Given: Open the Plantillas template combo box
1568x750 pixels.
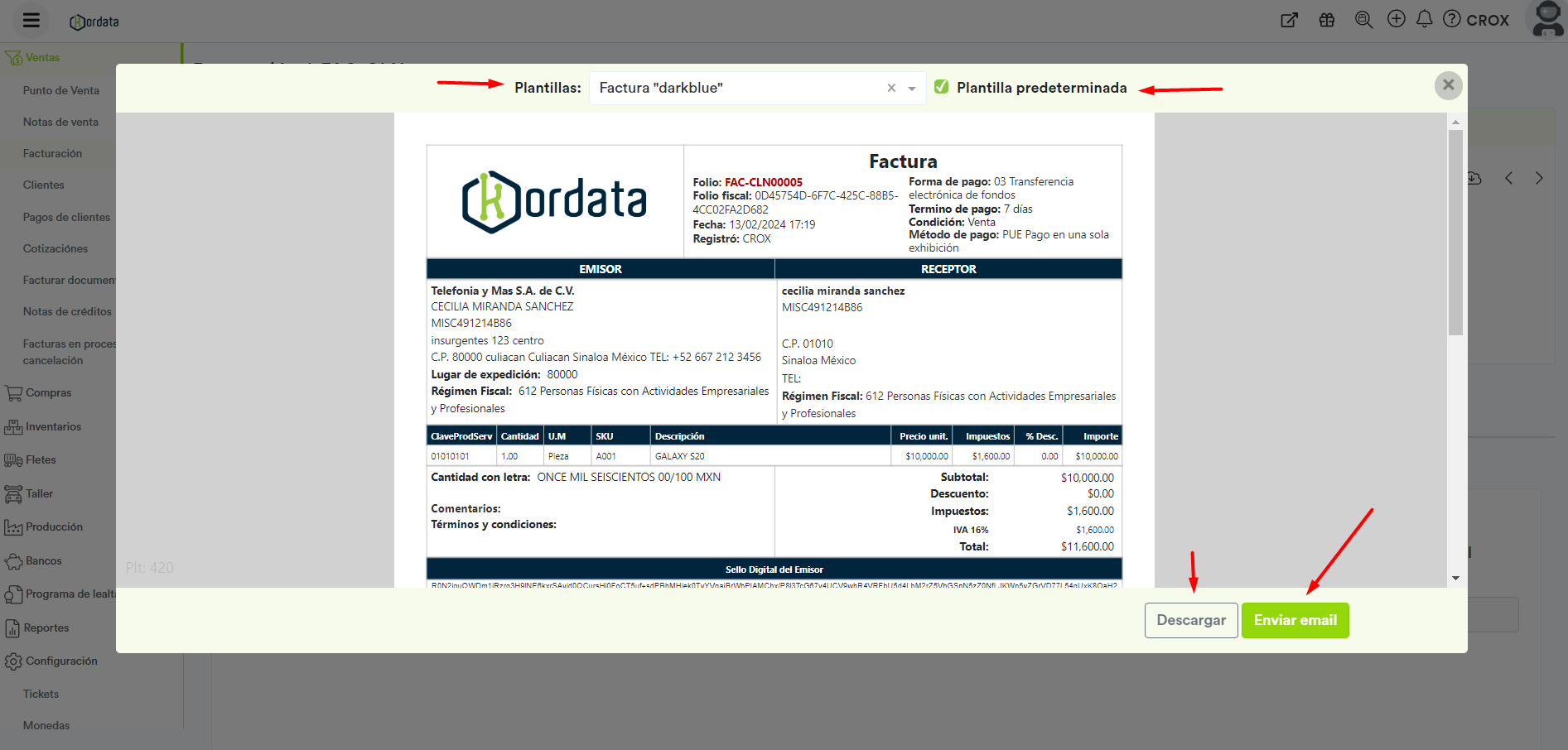Looking at the screenshot, I should [x=737, y=88].
